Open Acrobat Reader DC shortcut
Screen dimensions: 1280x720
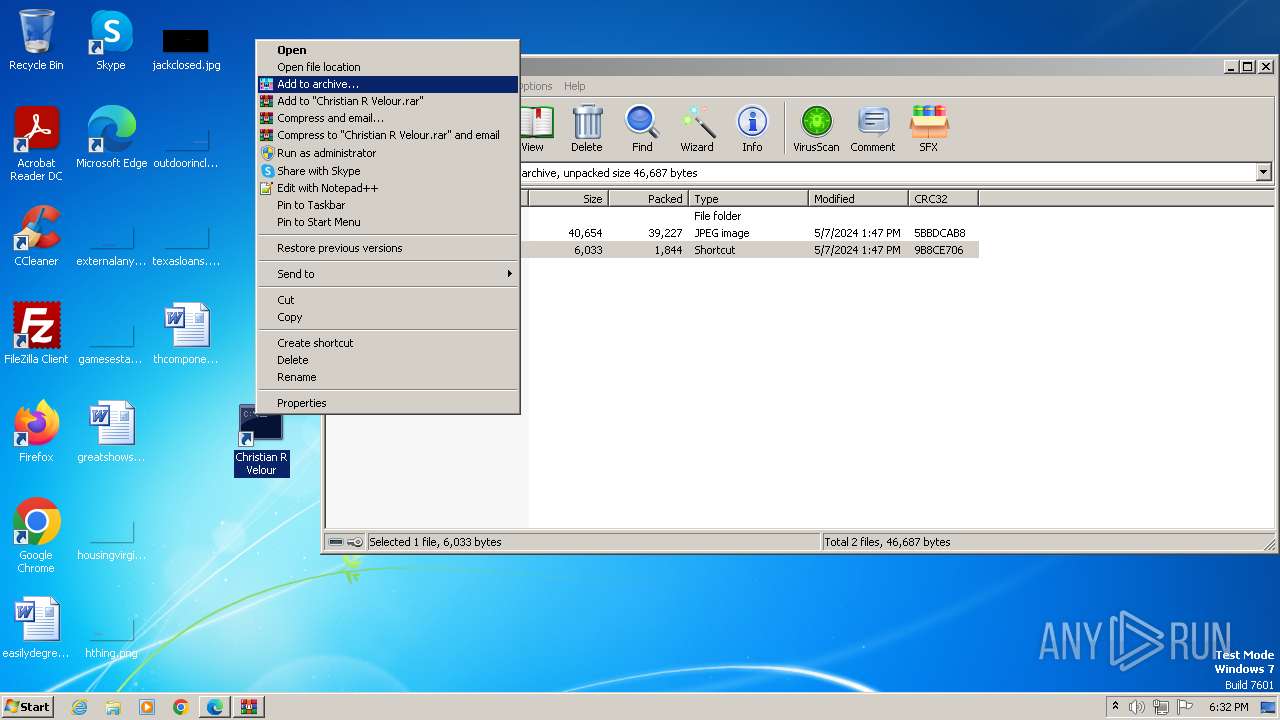click(x=36, y=144)
